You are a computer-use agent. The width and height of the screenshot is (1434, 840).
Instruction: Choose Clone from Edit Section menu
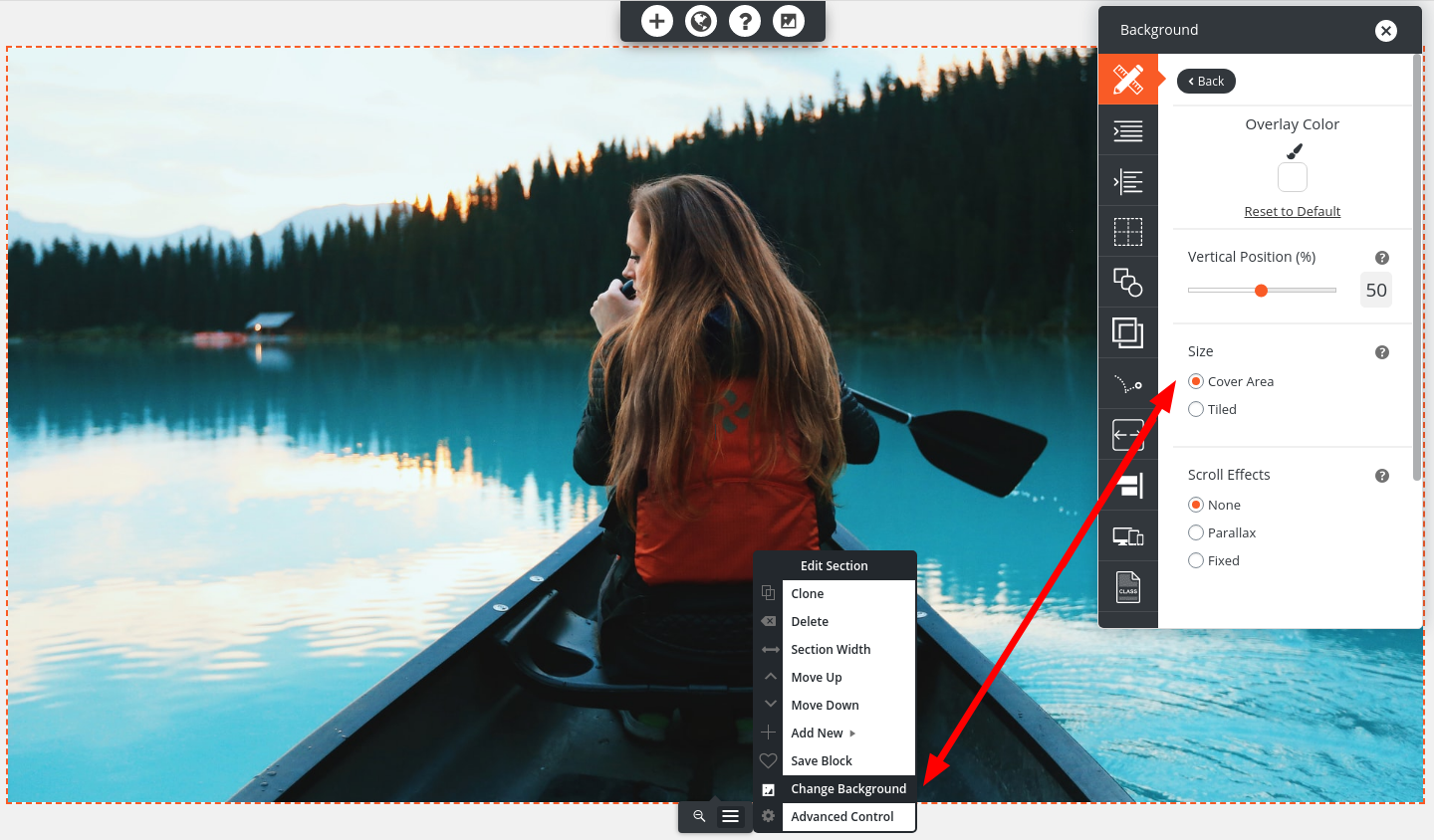point(848,593)
